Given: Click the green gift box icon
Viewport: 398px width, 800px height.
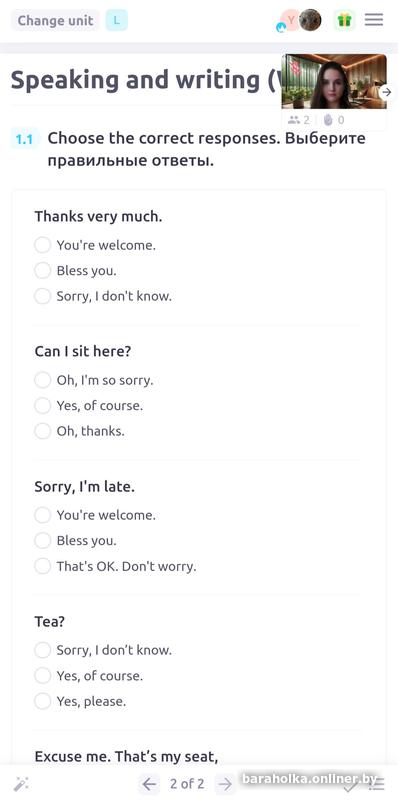Looking at the screenshot, I should click(x=344, y=20).
